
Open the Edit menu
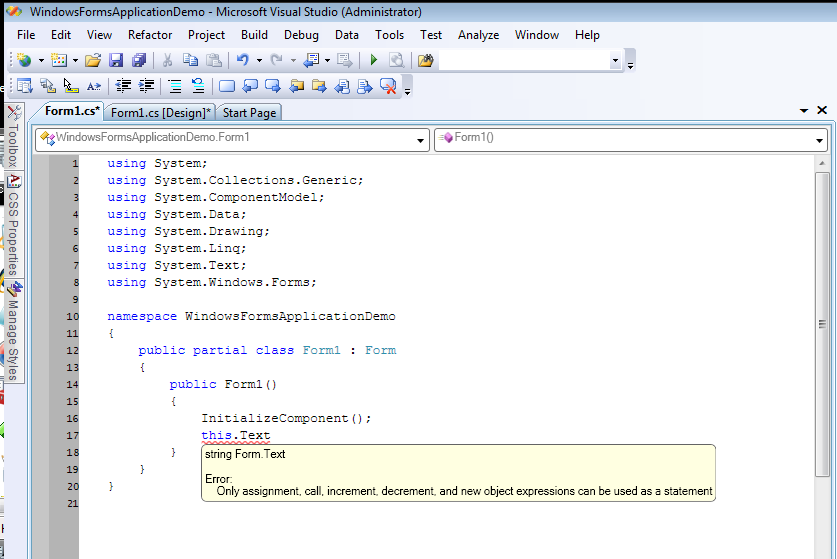click(61, 35)
